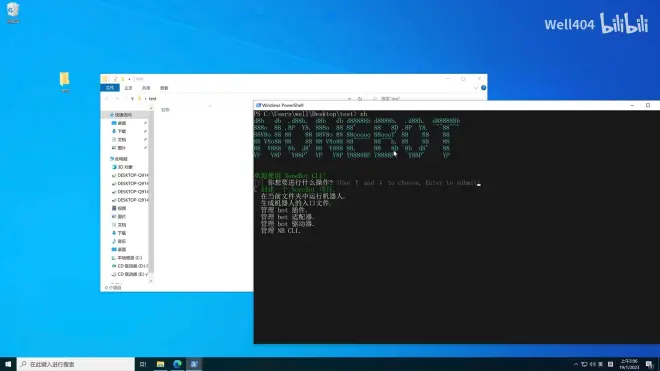The height and width of the screenshot is (371, 660).
Task: Open Task View on the taskbar
Action: (x=143, y=364)
